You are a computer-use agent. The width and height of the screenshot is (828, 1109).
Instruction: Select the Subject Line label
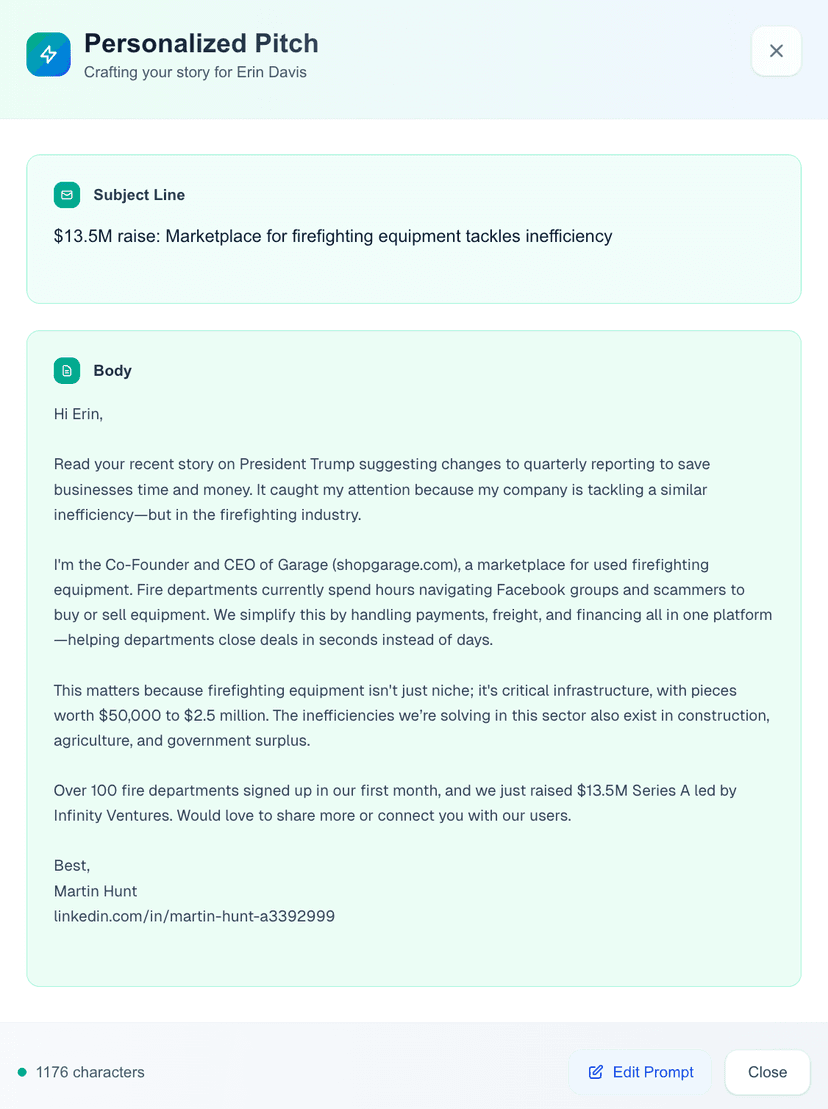[x=139, y=195]
